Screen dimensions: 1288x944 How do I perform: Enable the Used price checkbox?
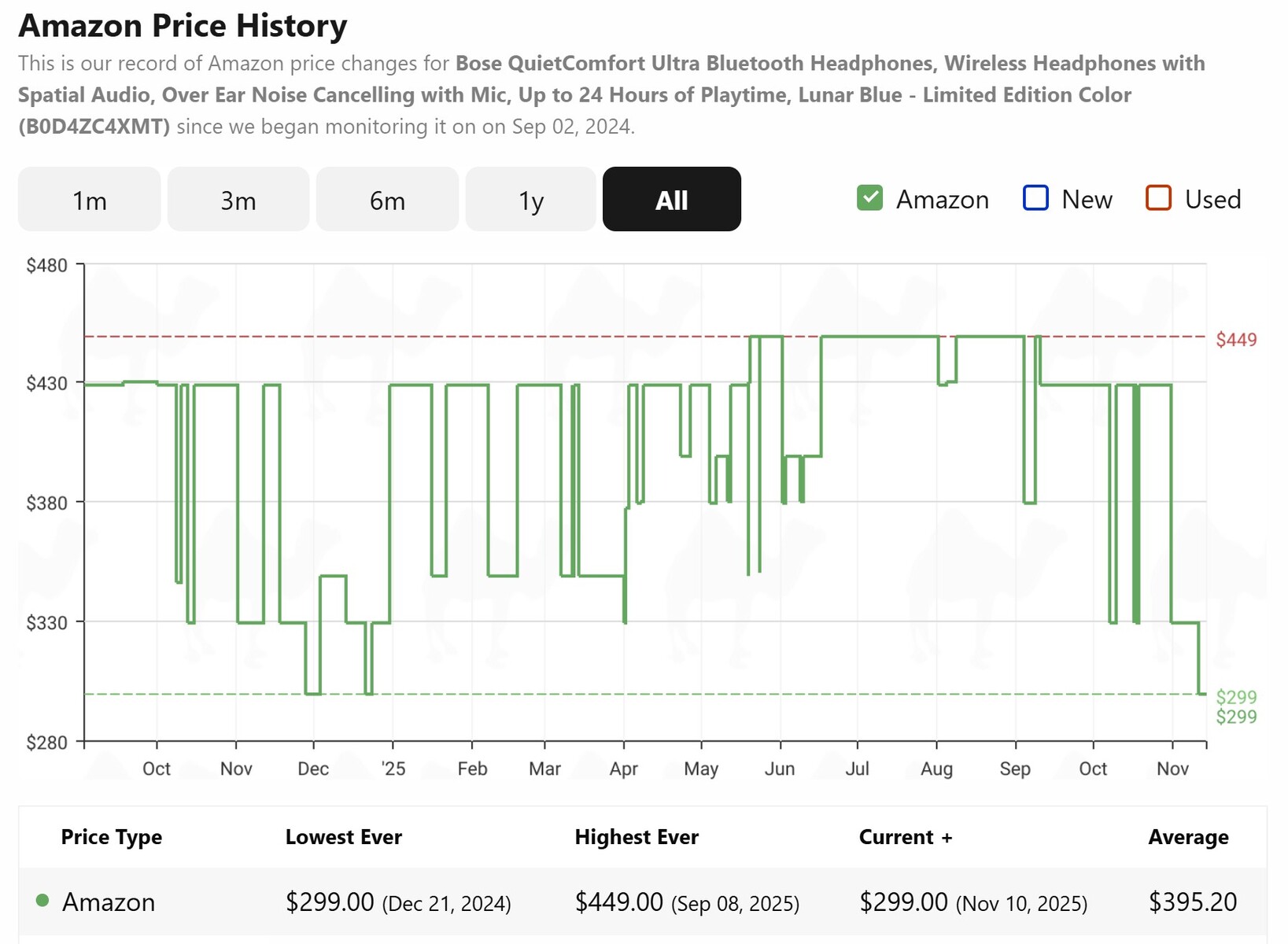(x=1158, y=198)
